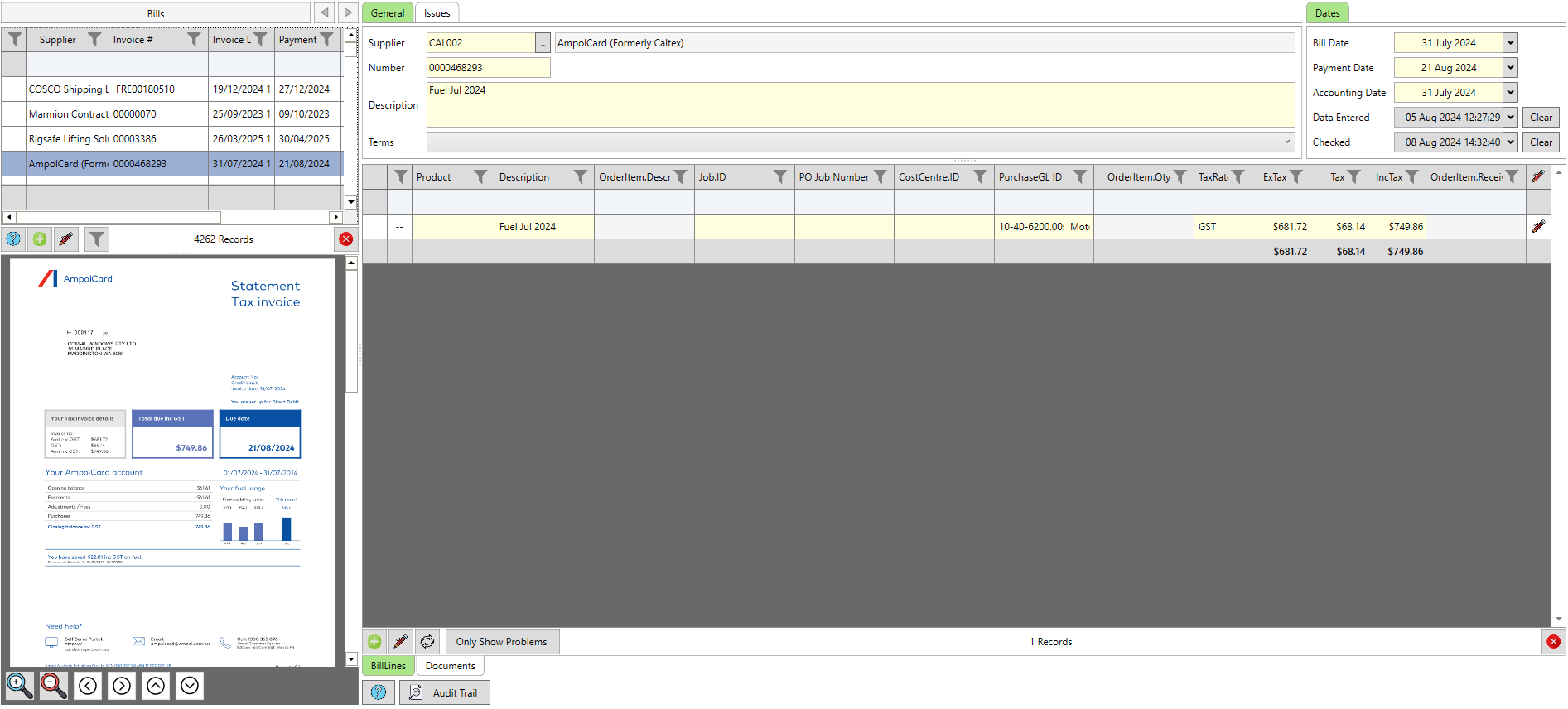The image size is (1568, 709).
Task: Add a new bill with green plus
Action: pos(40,239)
